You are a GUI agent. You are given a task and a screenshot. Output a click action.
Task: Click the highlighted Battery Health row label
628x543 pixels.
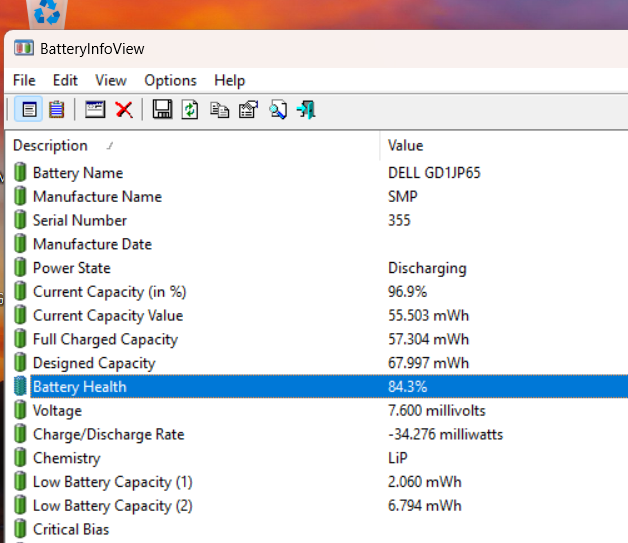[80, 387]
